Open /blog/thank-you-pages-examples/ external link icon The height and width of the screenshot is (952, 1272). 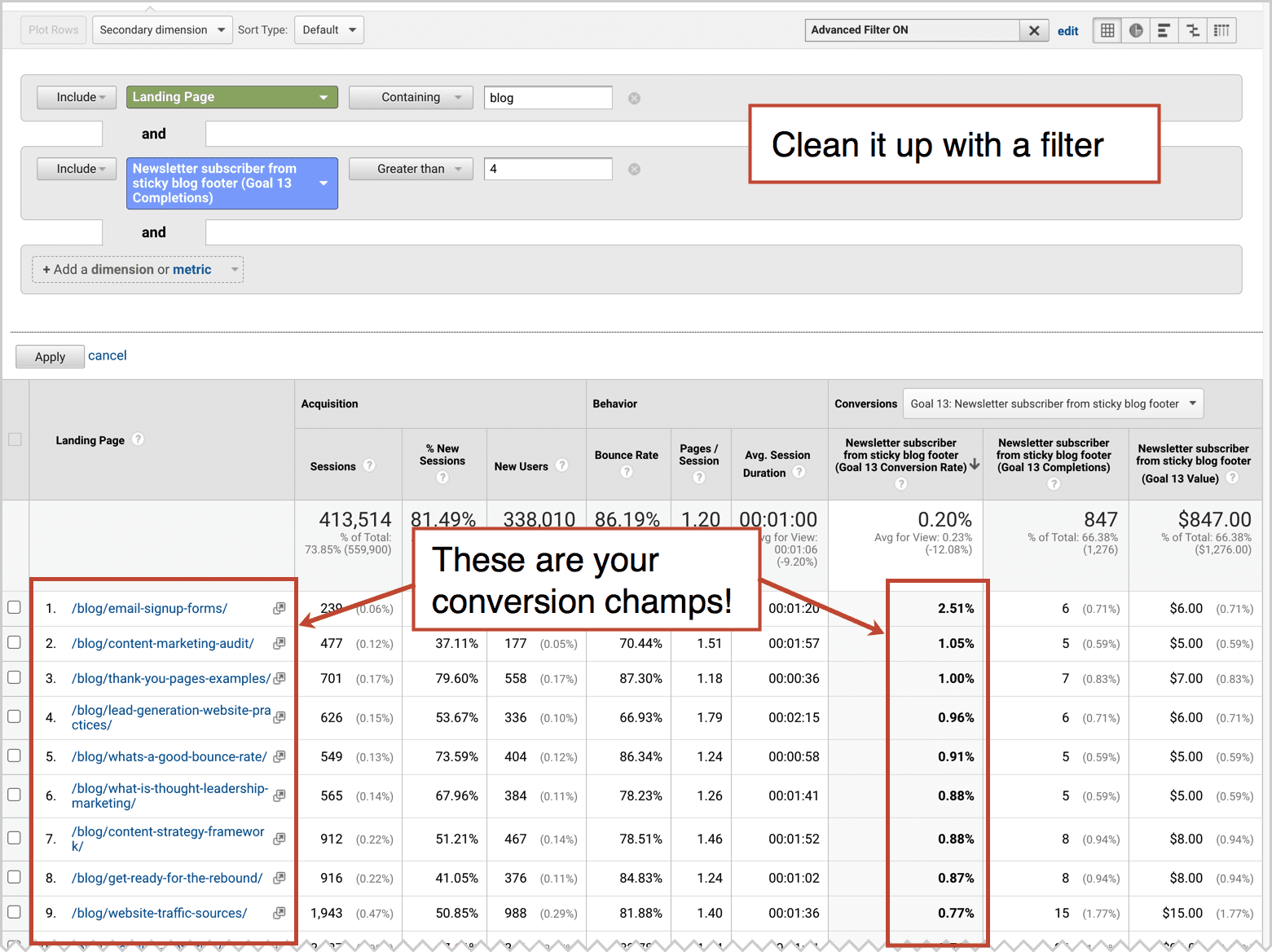(279, 678)
